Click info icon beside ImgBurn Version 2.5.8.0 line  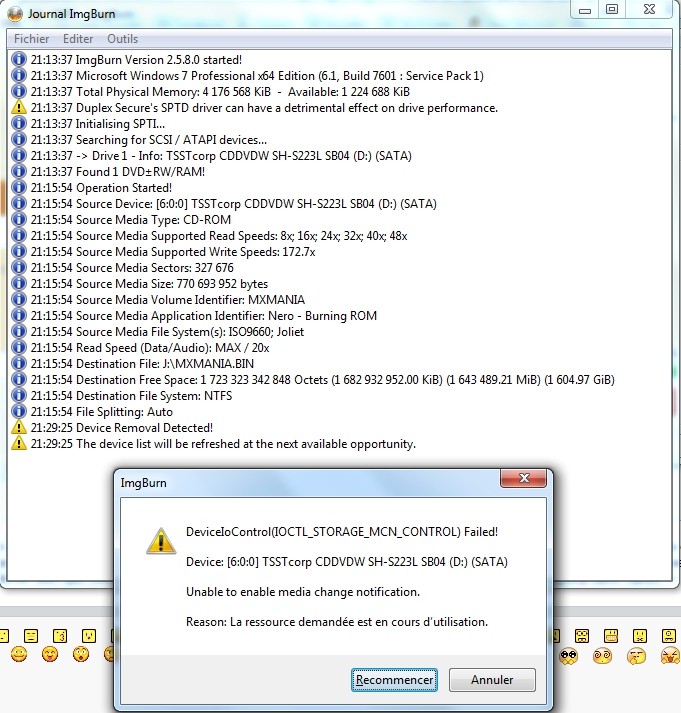coord(19,60)
